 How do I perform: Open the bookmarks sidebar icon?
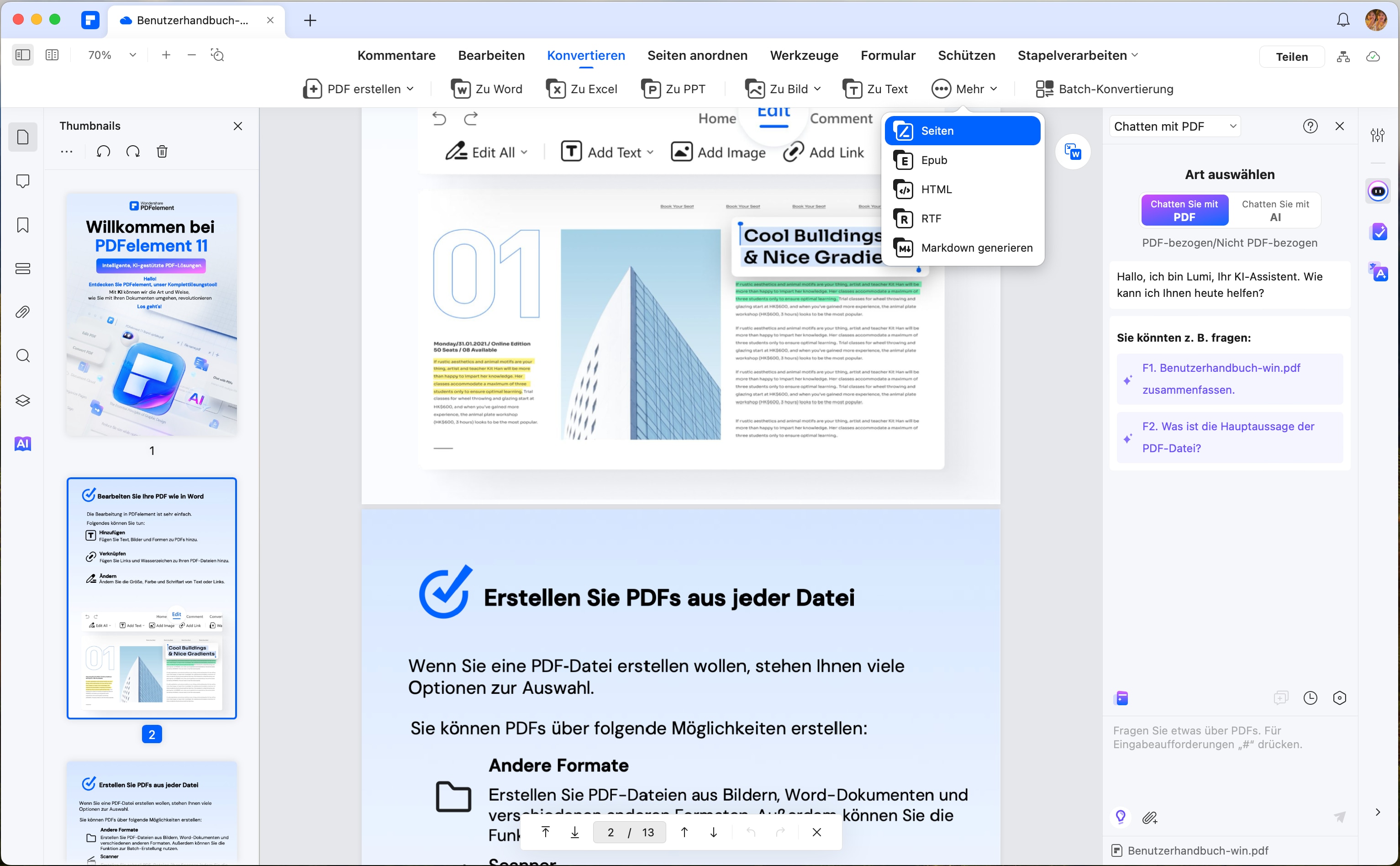click(x=23, y=225)
